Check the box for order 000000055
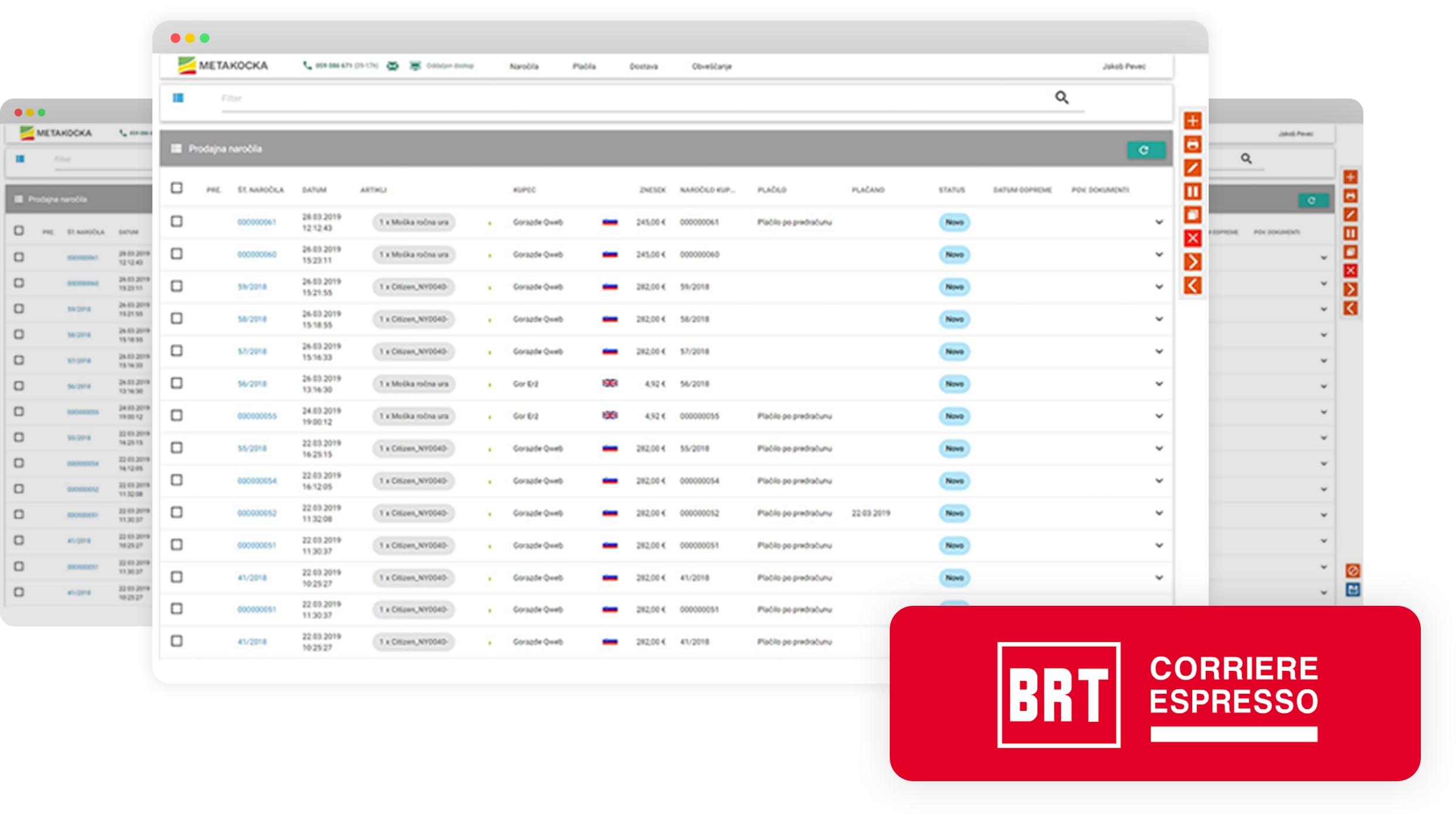Viewport: 1456px width, 814px height. pyautogui.click(x=176, y=415)
